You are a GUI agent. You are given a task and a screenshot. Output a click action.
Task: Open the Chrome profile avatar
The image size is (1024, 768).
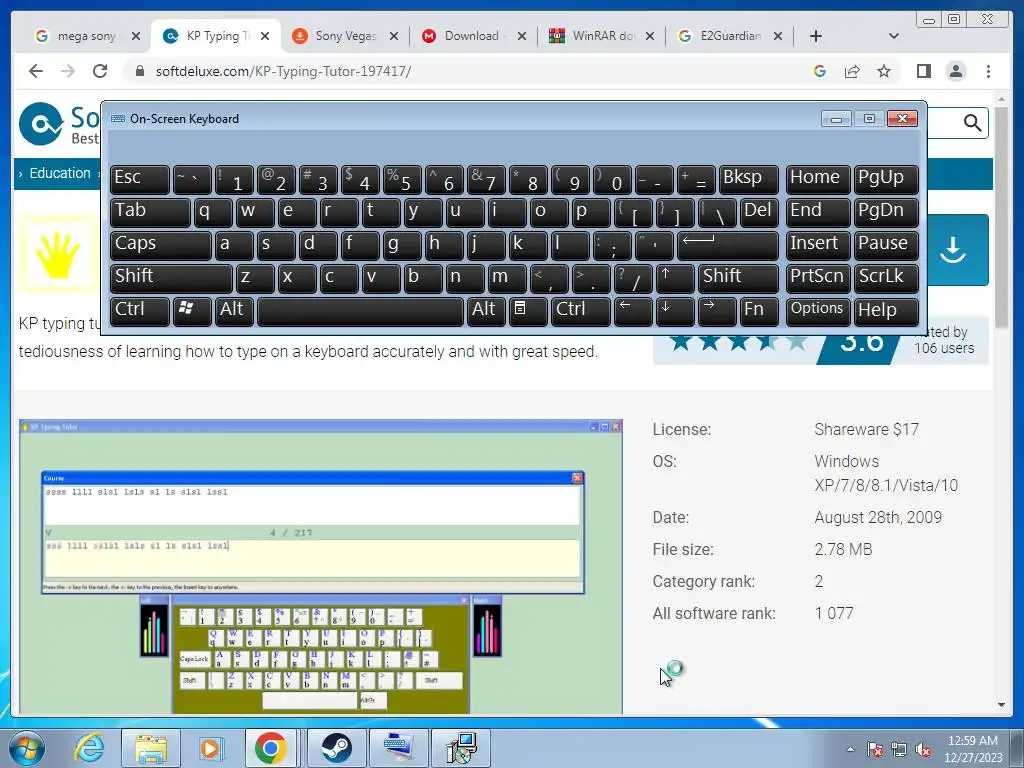tap(956, 71)
